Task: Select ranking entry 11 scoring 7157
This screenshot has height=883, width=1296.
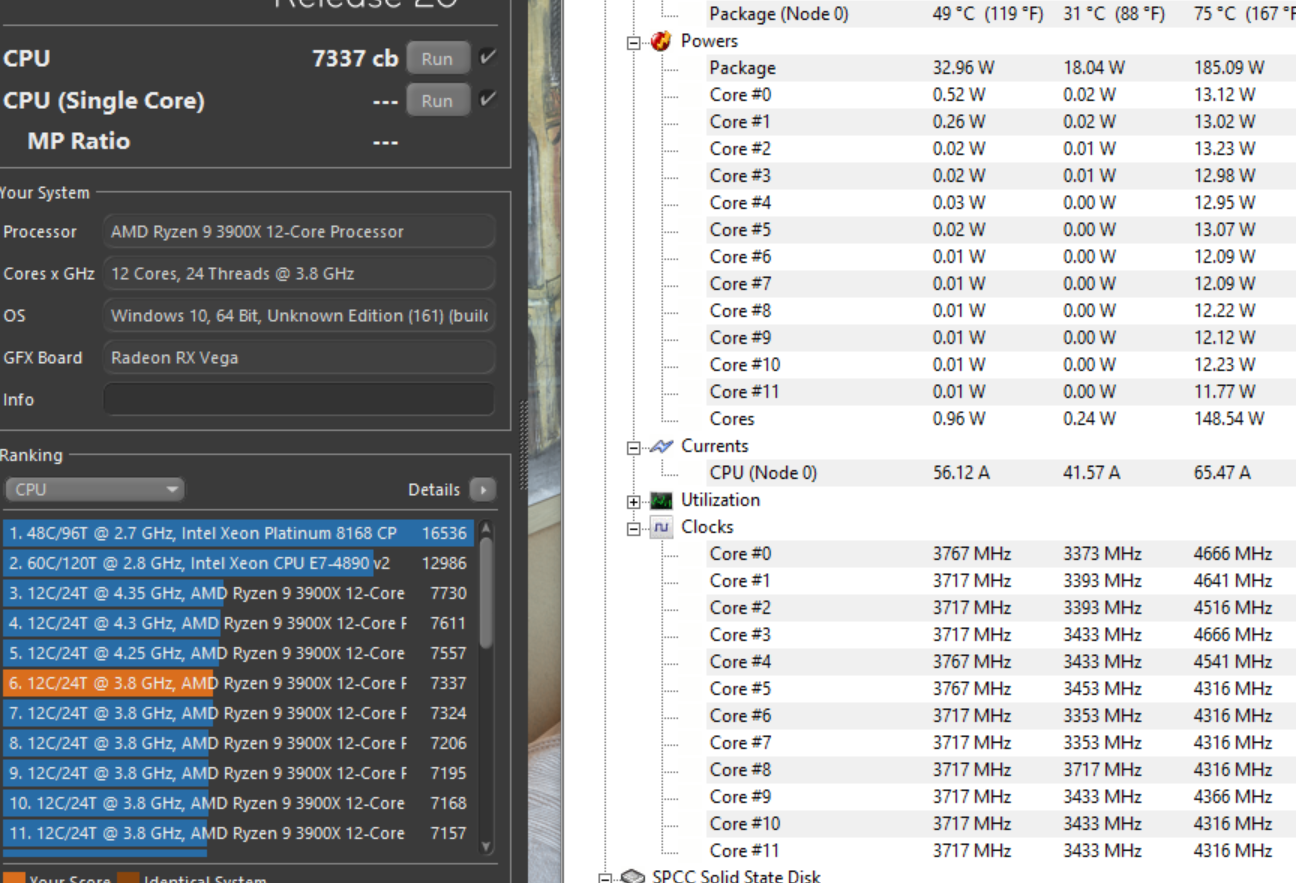Action: (238, 833)
